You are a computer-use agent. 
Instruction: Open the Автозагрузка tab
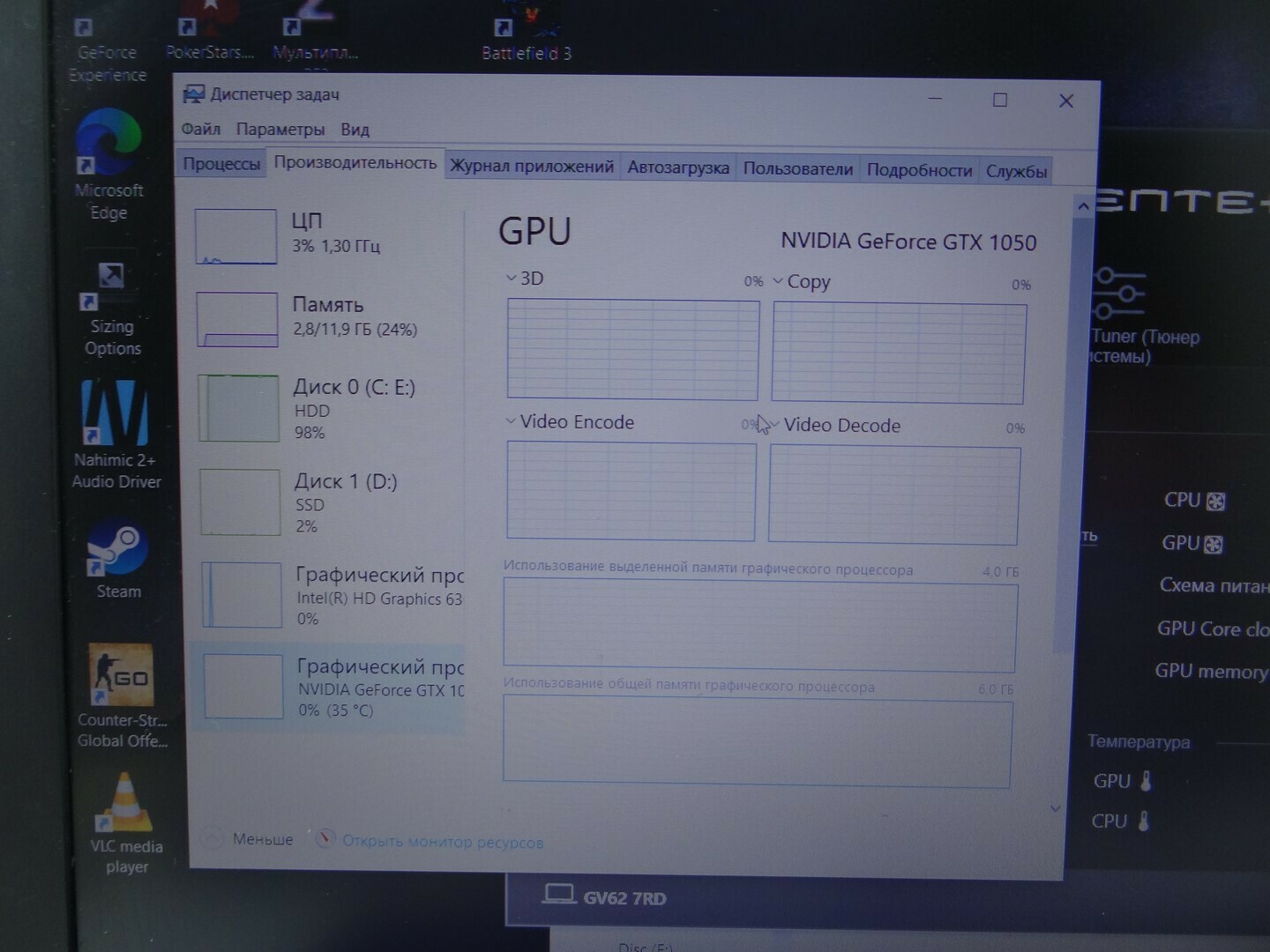(x=678, y=167)
